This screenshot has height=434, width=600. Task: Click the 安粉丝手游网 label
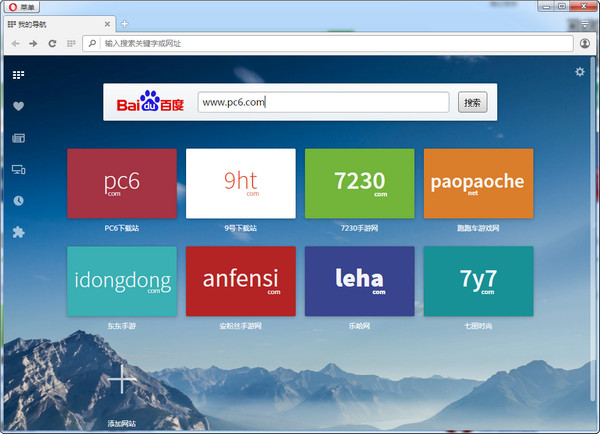[x=241, y=326]
